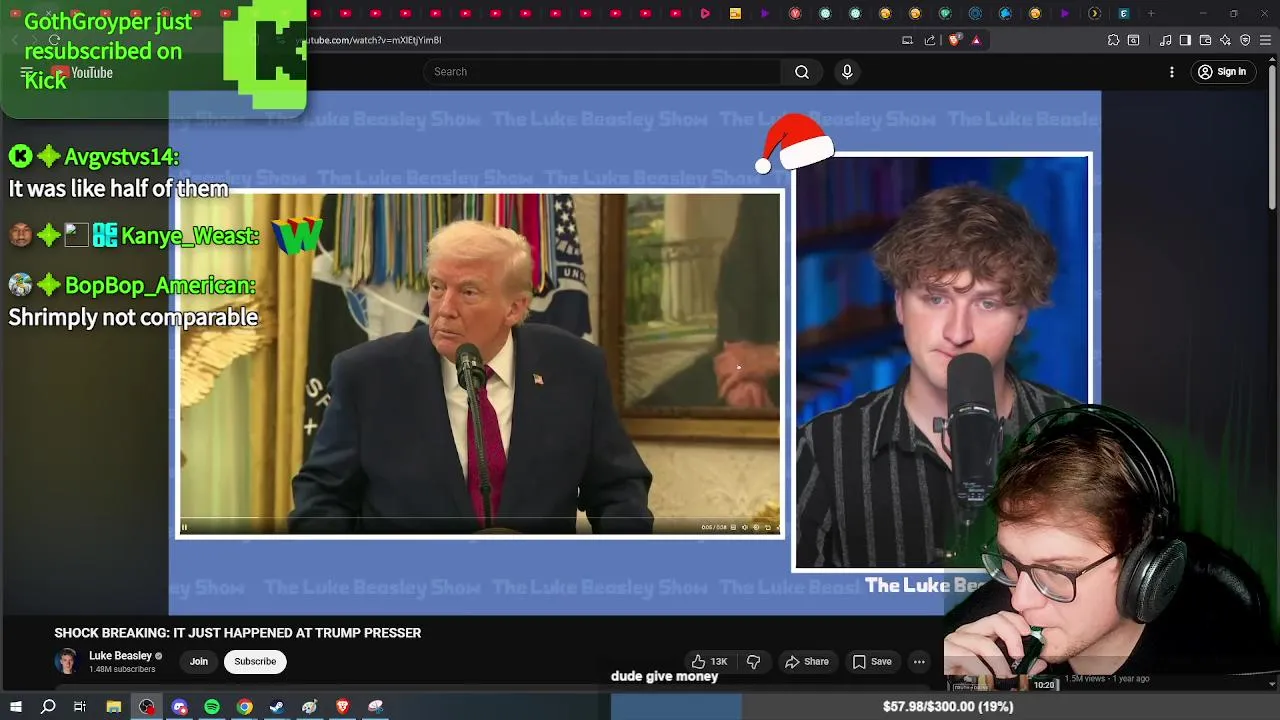Open File Explorer from taskbar
Image resolution: width=1280 pixels, height=720 pixels.
tap(114, 707)
